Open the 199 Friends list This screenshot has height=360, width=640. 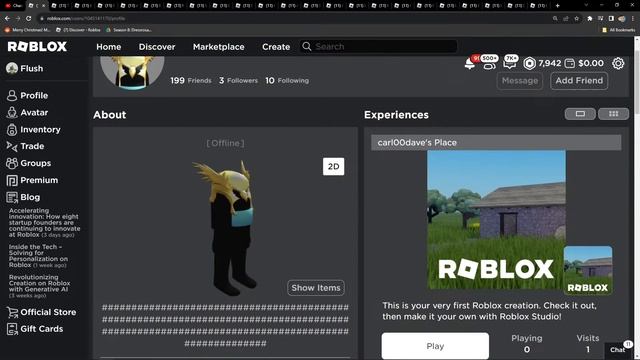pos(191,80)
